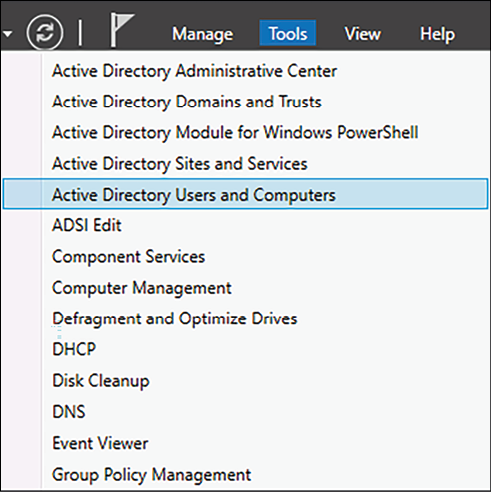Open the View menu
Viewport: 491px width, 492px height.
(362, 34)
